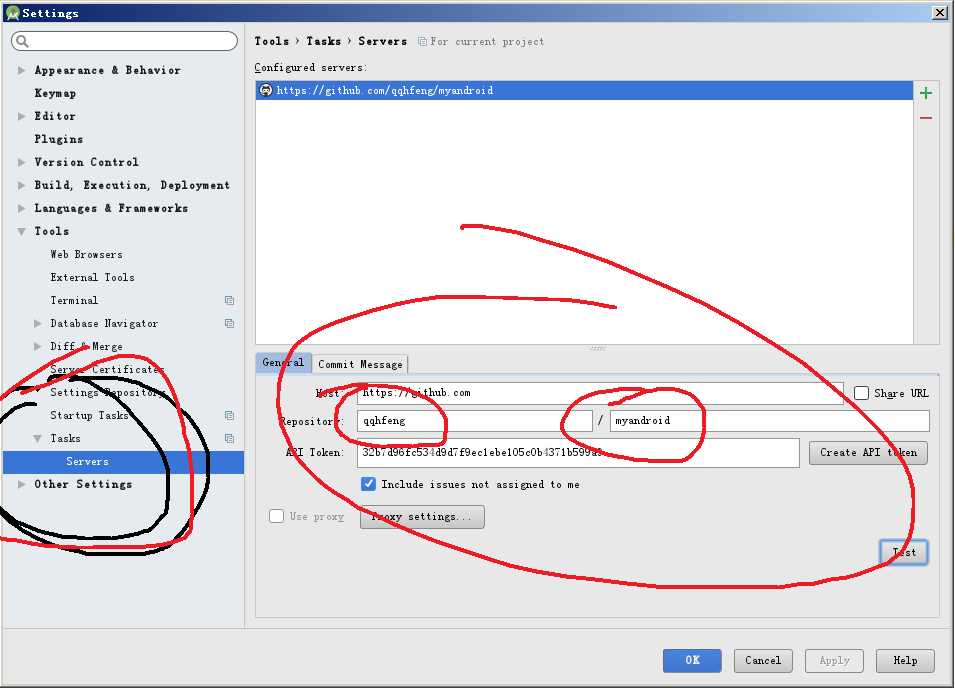Open Proxy settings
This screenshot has height=688, width=955.
(x=422, y=516)
